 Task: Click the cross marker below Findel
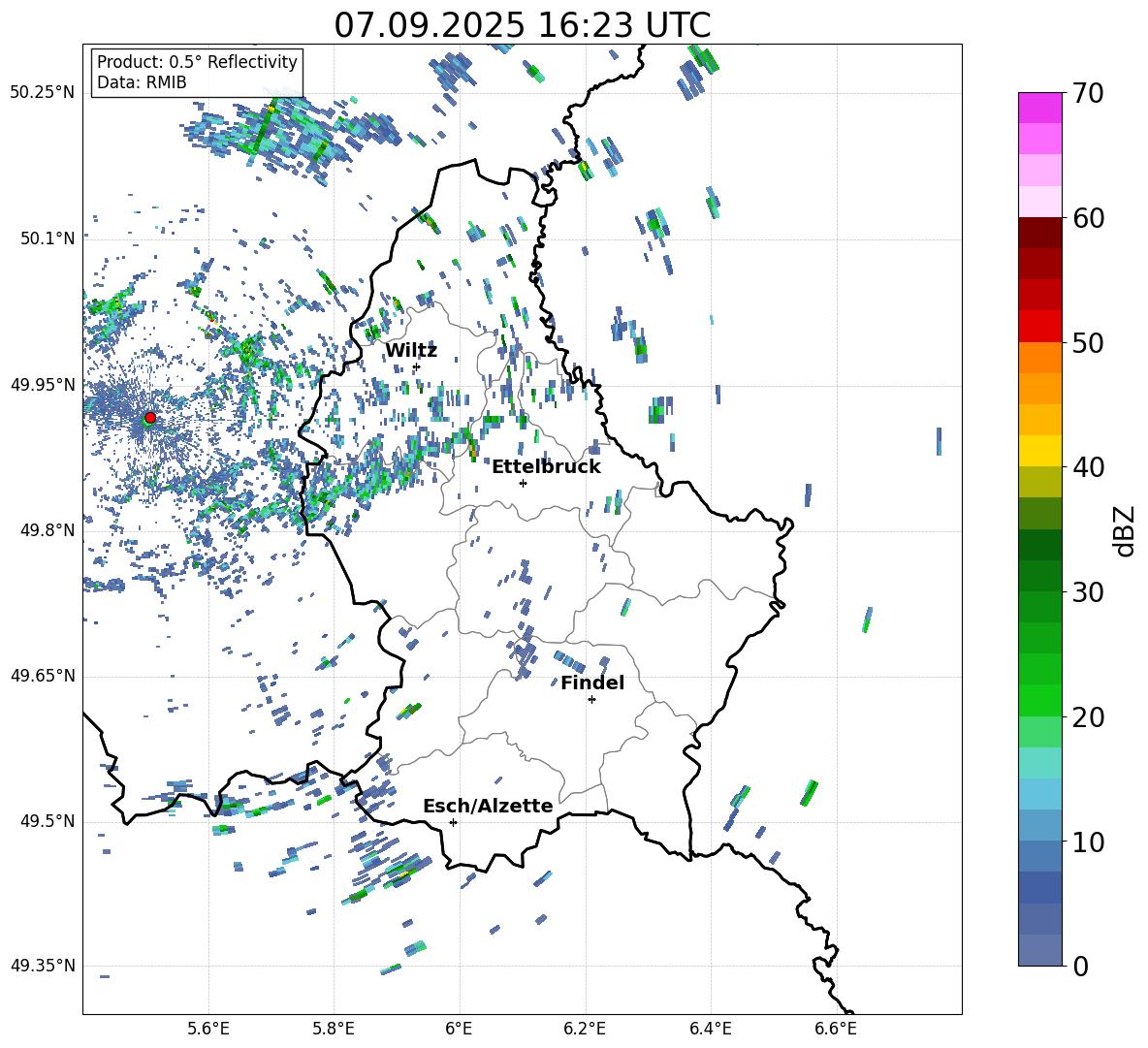(x=591, y=700)
